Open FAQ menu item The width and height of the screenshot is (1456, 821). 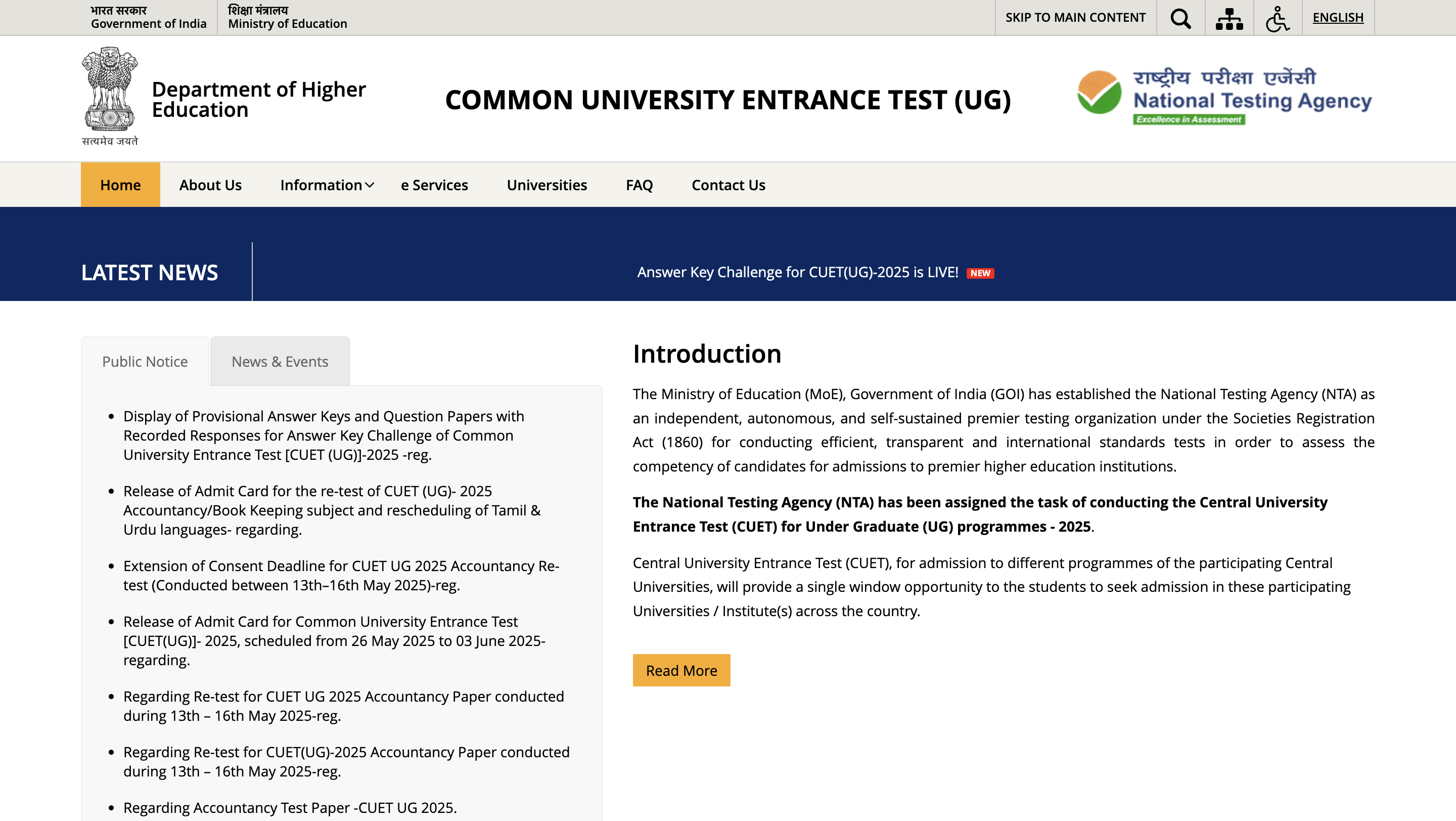click(639, 185)
